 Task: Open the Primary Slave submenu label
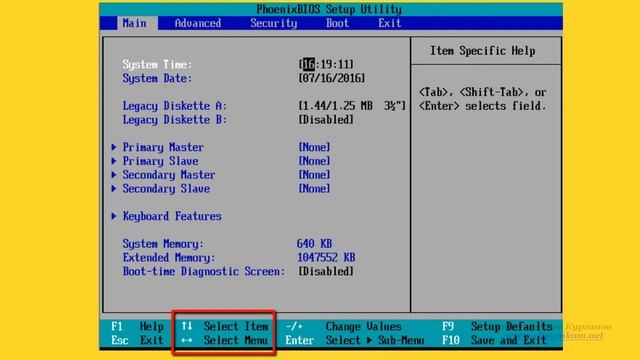[x=160, y=161]
